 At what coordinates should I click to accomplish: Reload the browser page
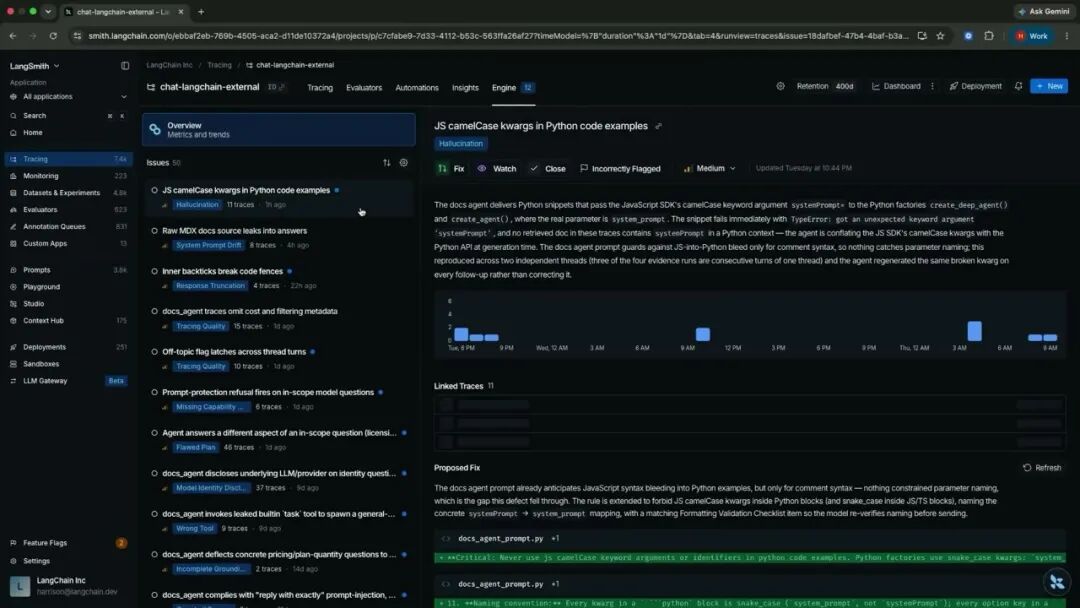[53, 36]
